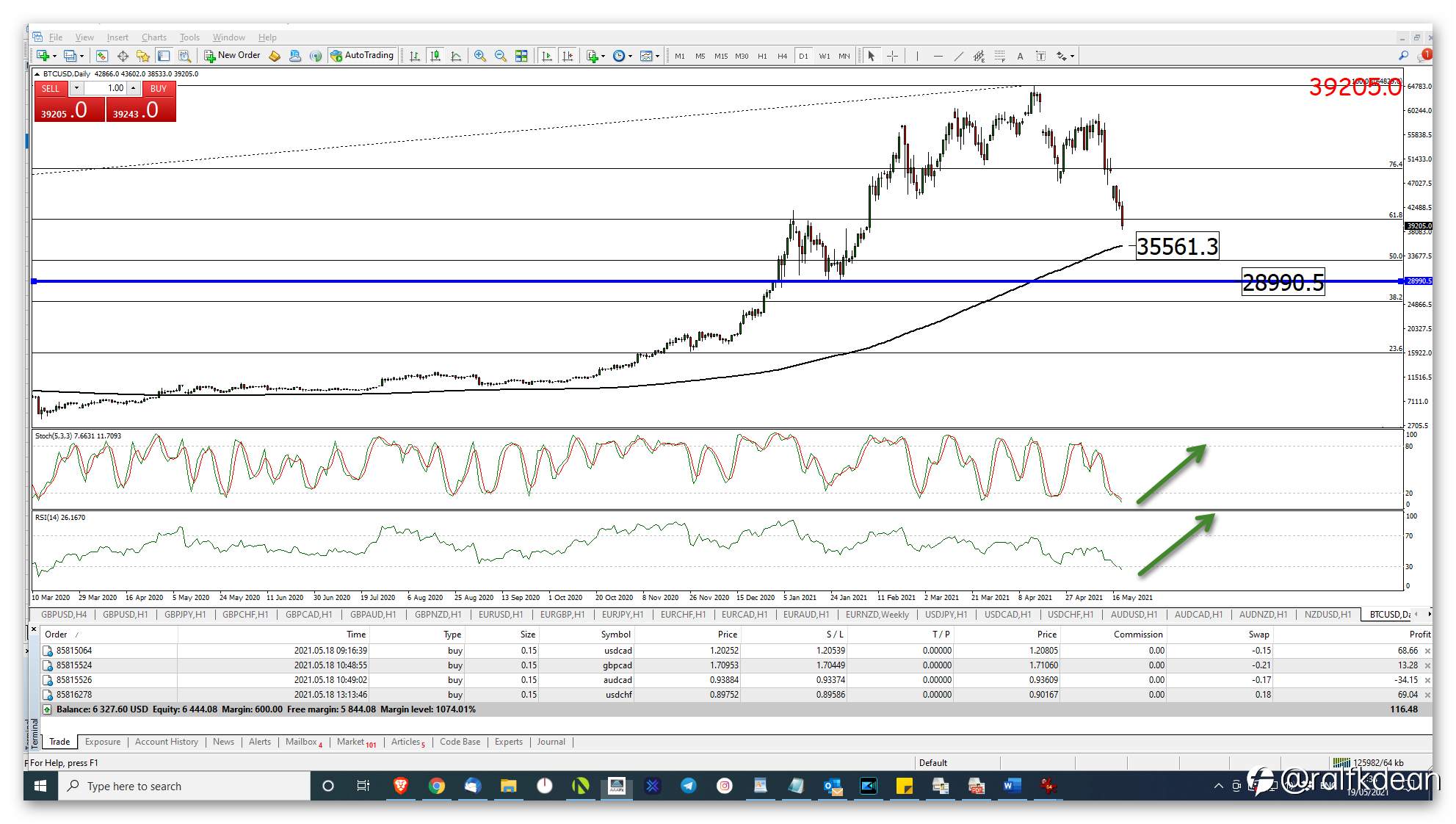Viewport: 1456px width, 824px height.
Task: Click the New Order button
Action: (232, 55)
